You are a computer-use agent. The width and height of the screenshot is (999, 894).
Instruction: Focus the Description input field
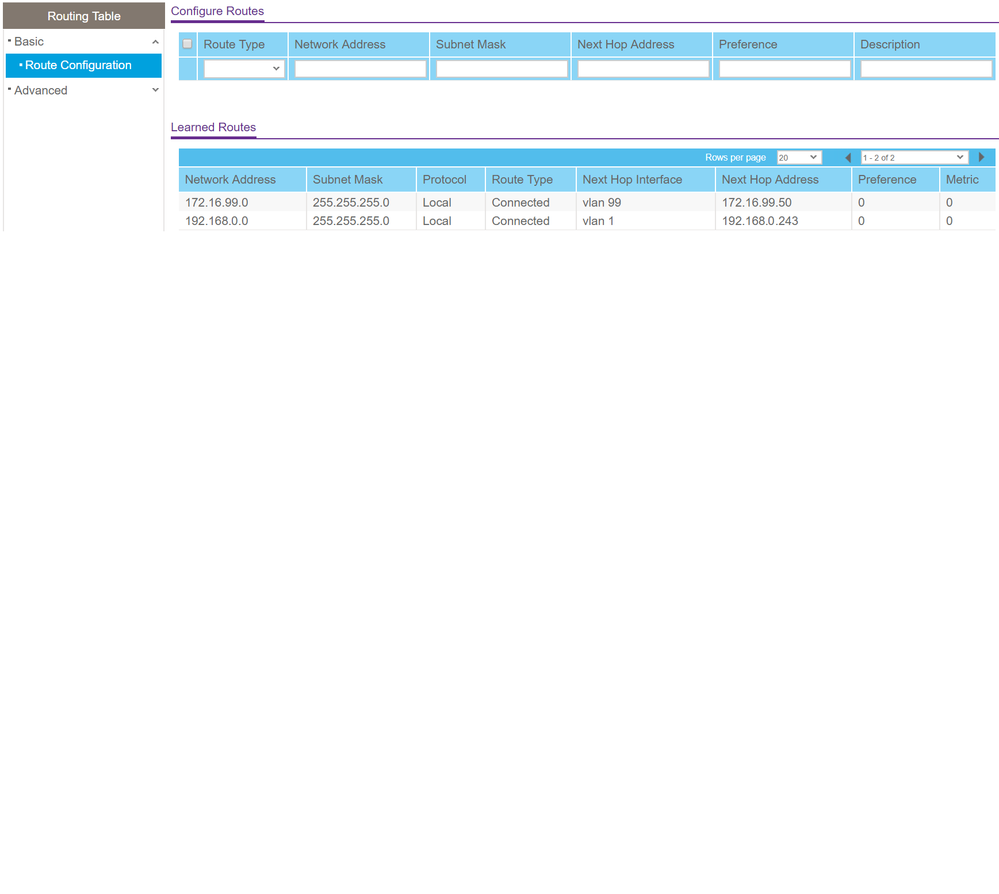[x=926, y=69]
